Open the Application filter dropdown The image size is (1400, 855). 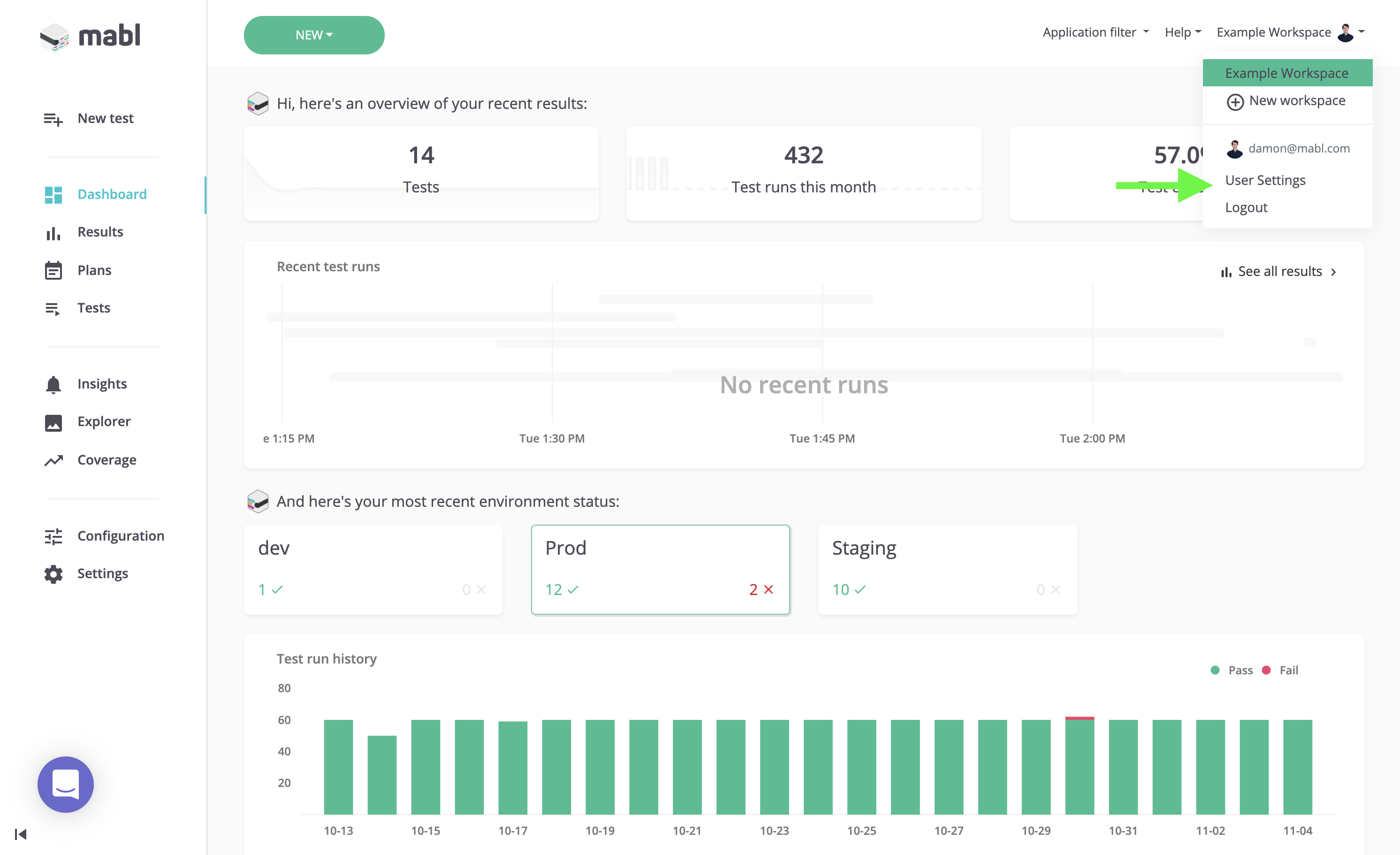[x=1095, y=32]
